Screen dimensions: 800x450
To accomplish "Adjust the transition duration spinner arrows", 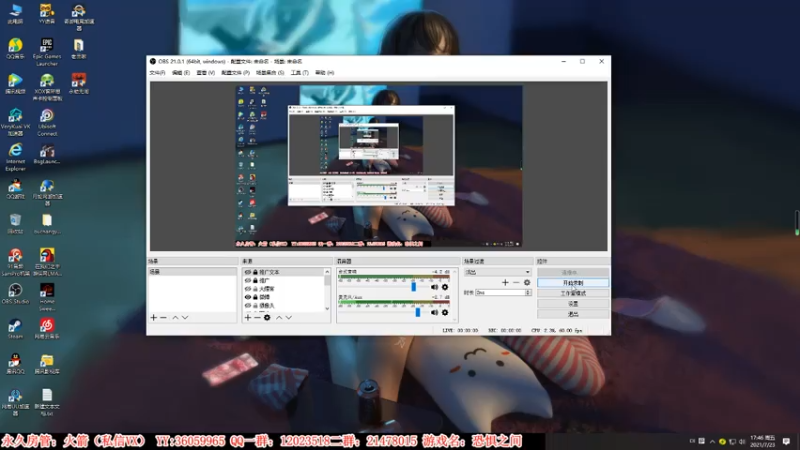I will pos(528,293).
